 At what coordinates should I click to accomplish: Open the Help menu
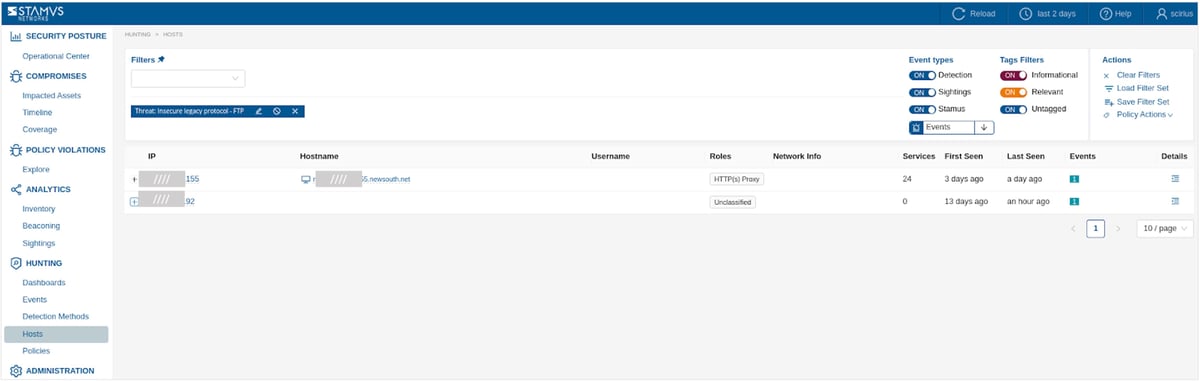click(1115, 14)
